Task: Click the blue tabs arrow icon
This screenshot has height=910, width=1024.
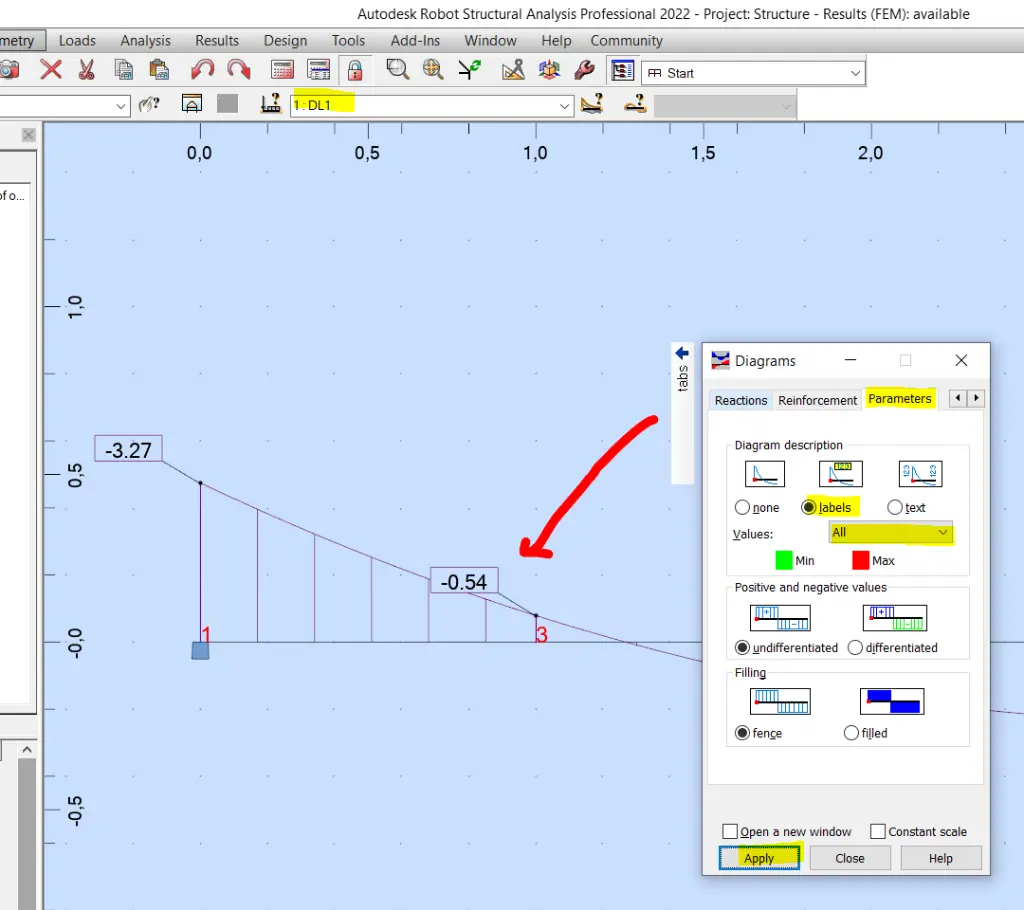Action: point(682,353)
